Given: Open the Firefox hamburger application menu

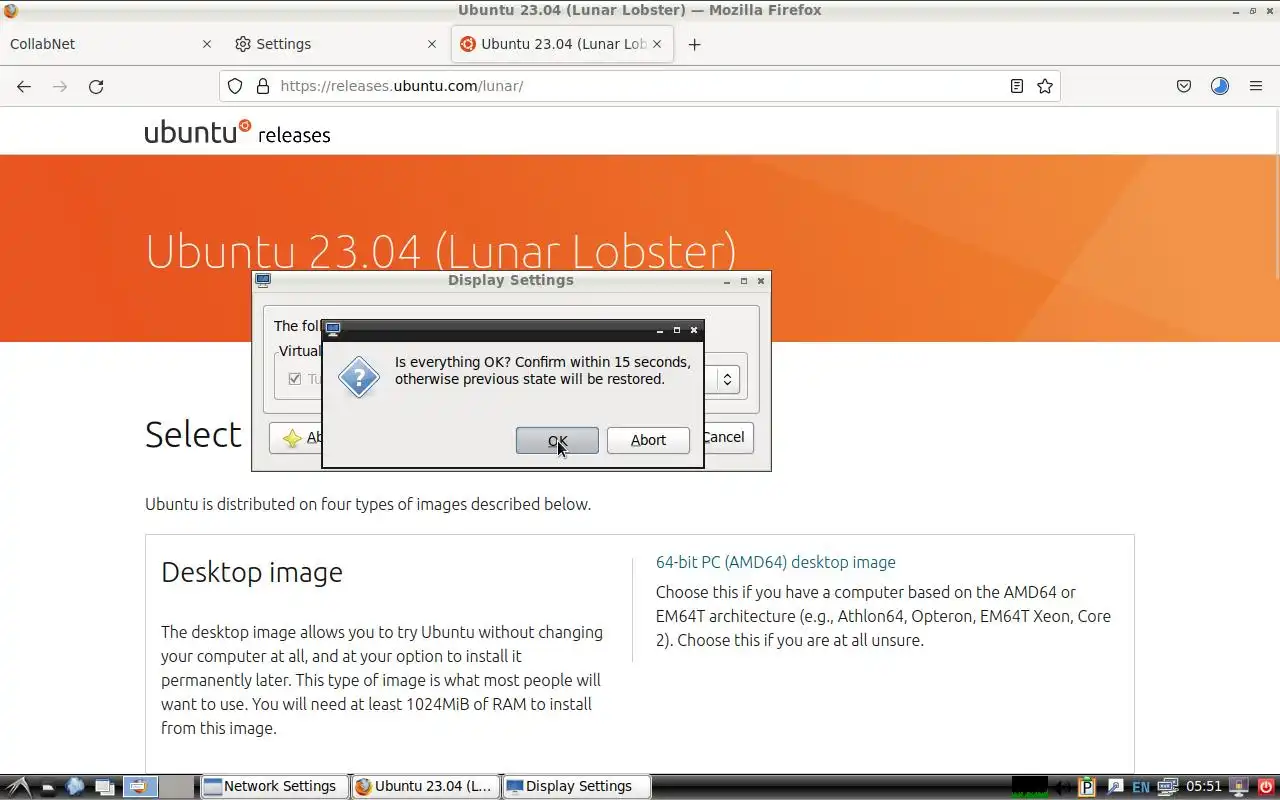Looking at the screenshot, I should tap(1256, 86).
